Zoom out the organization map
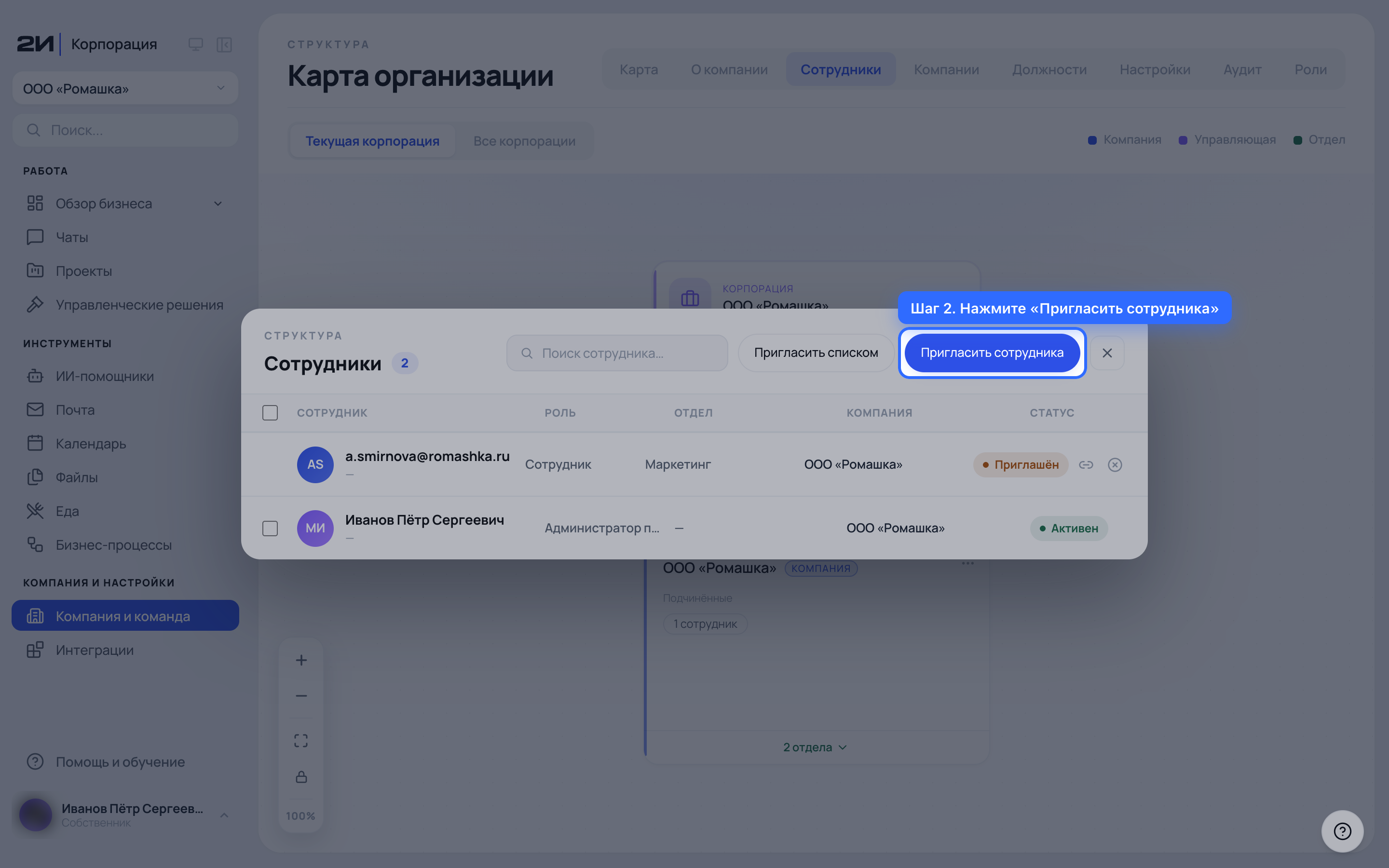The height and width of the screenshot is (868, 1389). (301, 696)
